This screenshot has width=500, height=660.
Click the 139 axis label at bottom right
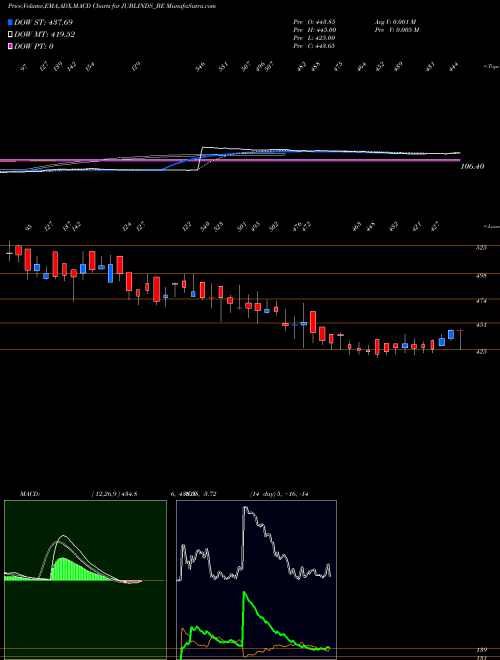(482, 650)
